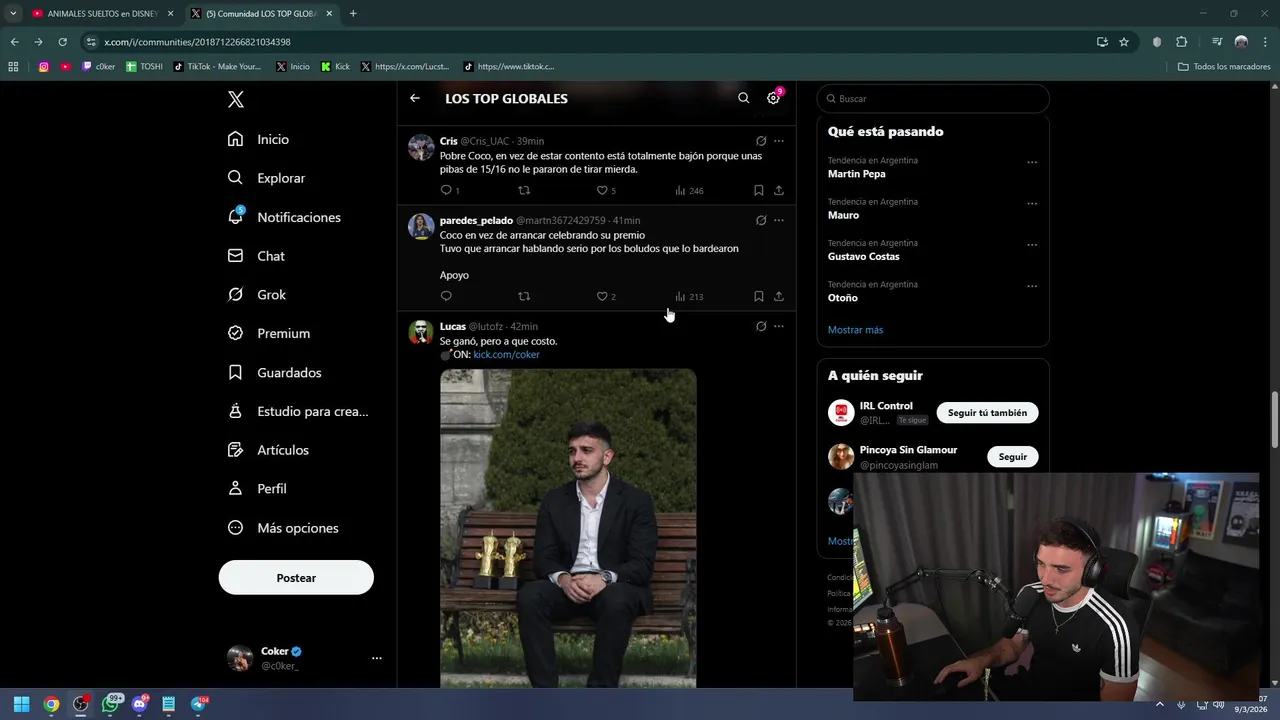1280x720 pixels.
Task: Open Inicio in X sidebar
Action: click(x=259, y=139)
